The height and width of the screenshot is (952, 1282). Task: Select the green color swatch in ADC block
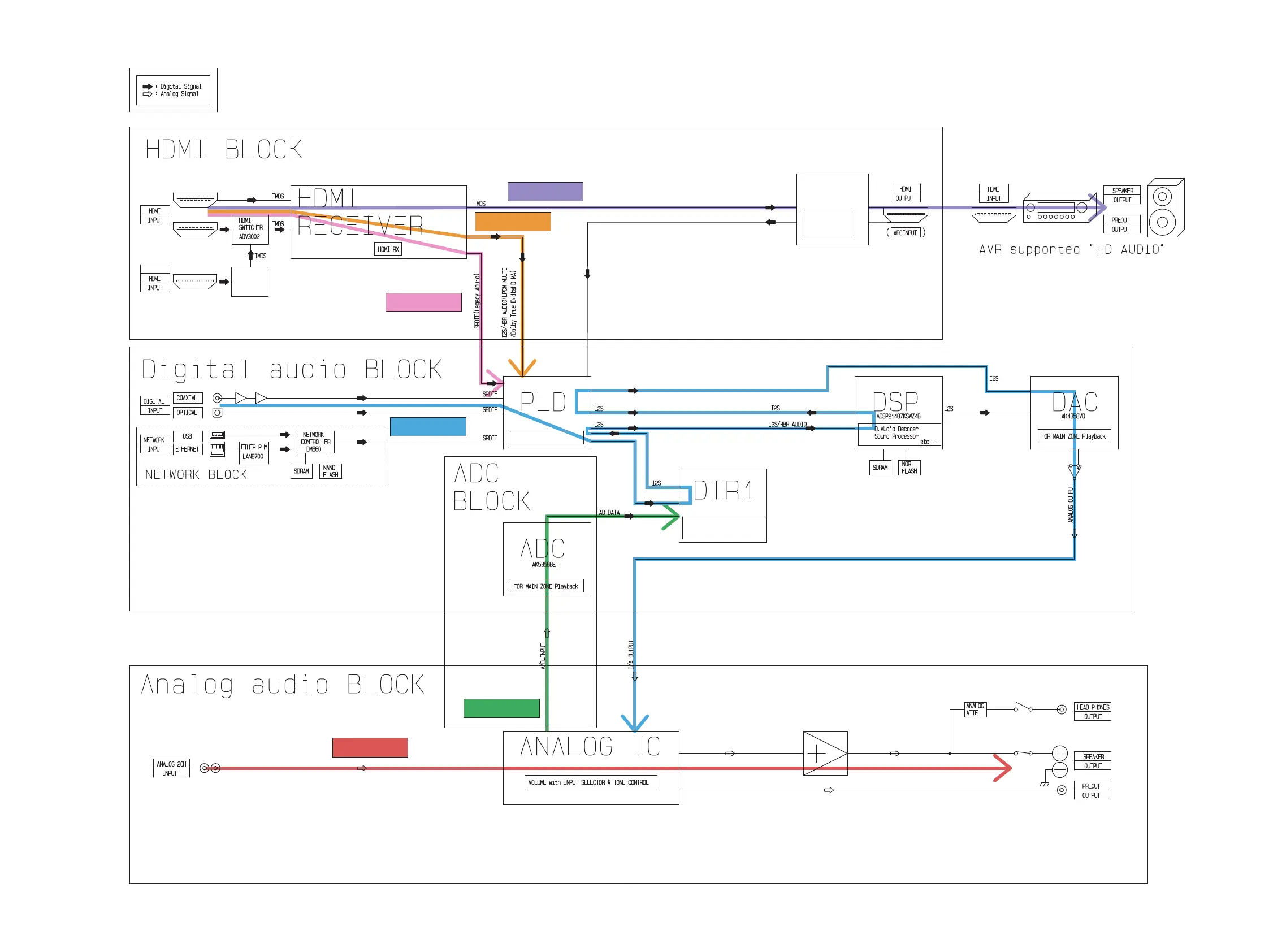[x=501, y=708]
